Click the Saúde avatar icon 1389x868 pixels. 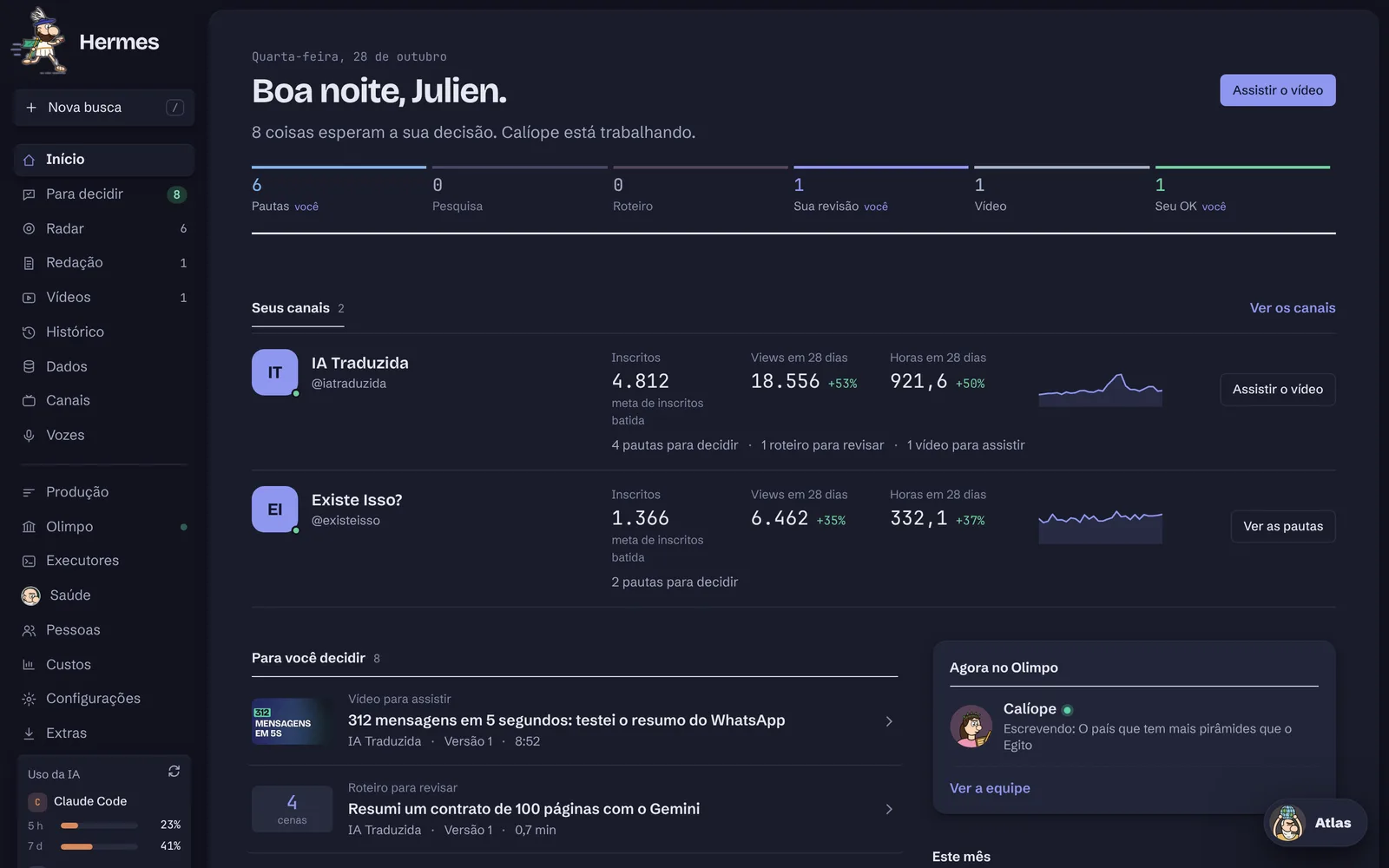tap(30, 595)
